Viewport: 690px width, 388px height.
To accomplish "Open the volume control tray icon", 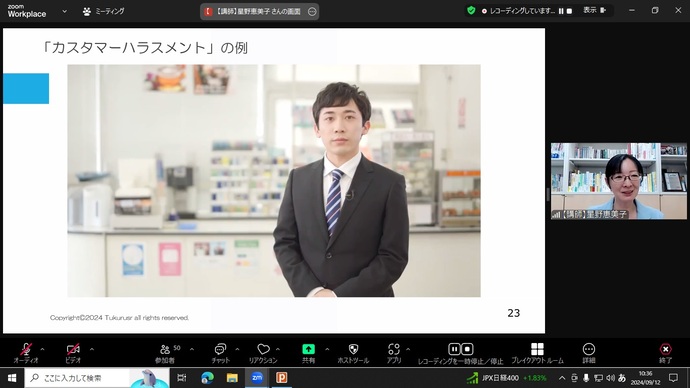I will tap(610, 378).
